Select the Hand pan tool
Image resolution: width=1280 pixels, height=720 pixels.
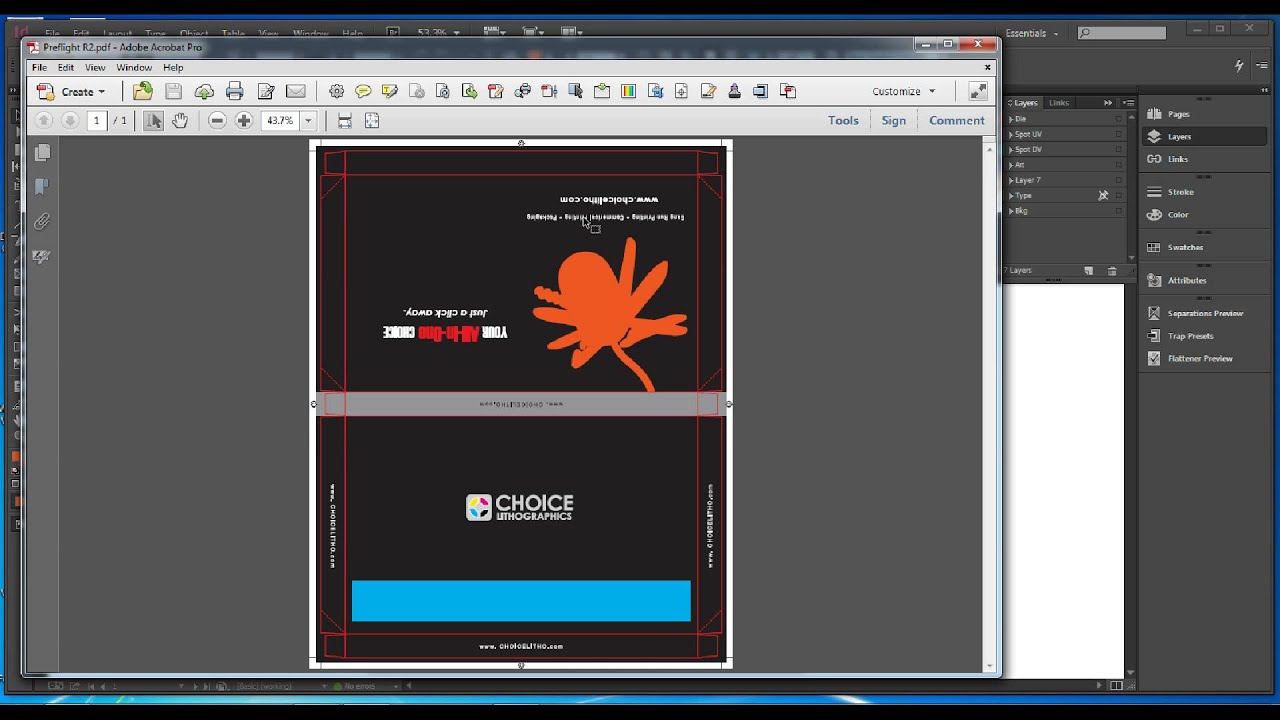[180, 120]
